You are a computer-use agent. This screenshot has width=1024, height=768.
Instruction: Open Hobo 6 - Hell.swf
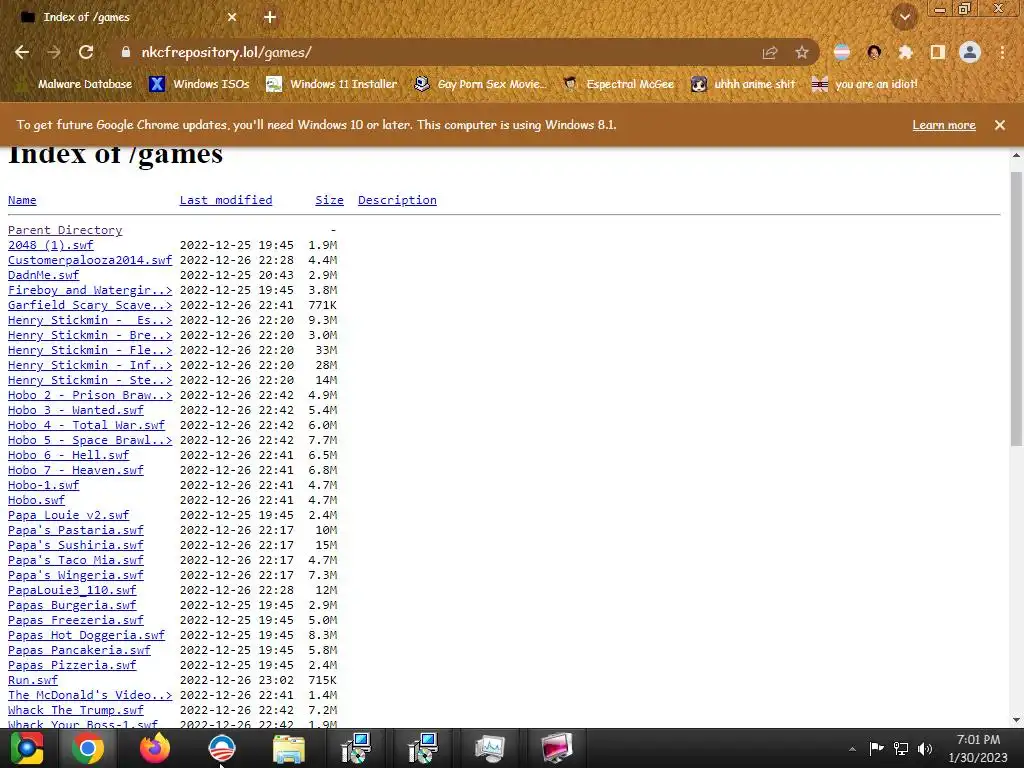pyautogui.click(x=69, y=455)
